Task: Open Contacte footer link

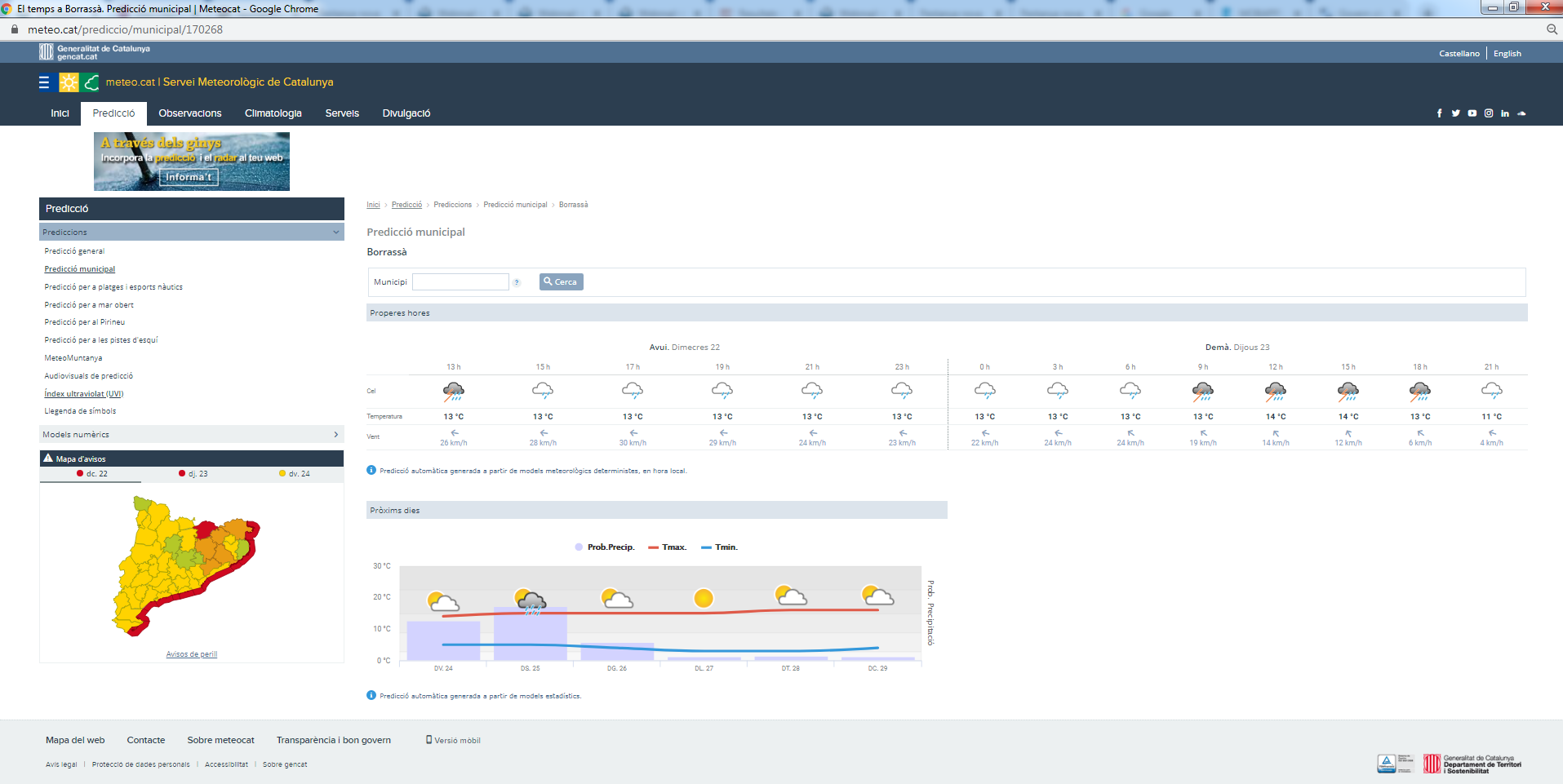Action: [x=146, y=741]
